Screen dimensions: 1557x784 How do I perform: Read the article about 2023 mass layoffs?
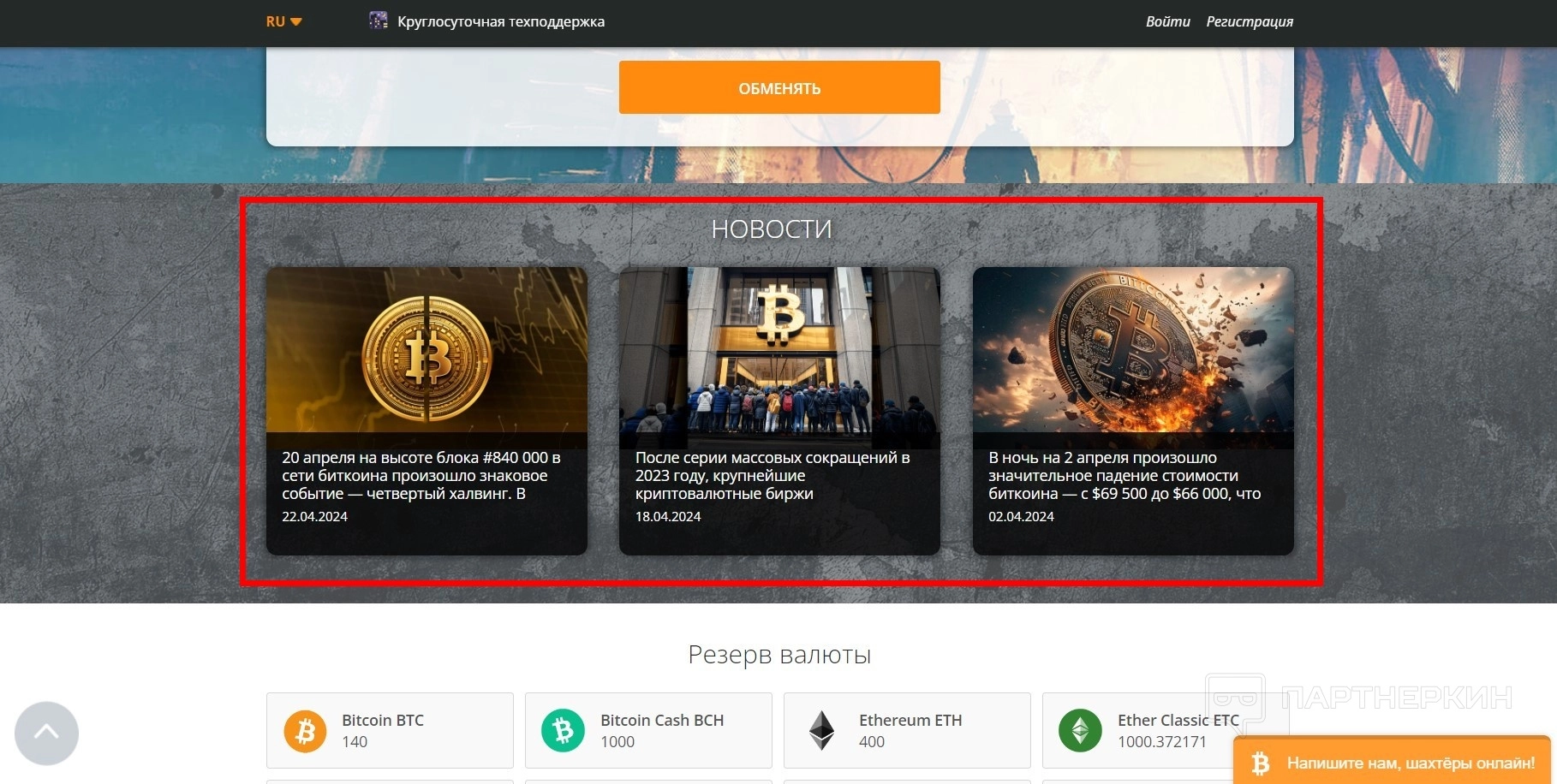[x=773, y=476]
